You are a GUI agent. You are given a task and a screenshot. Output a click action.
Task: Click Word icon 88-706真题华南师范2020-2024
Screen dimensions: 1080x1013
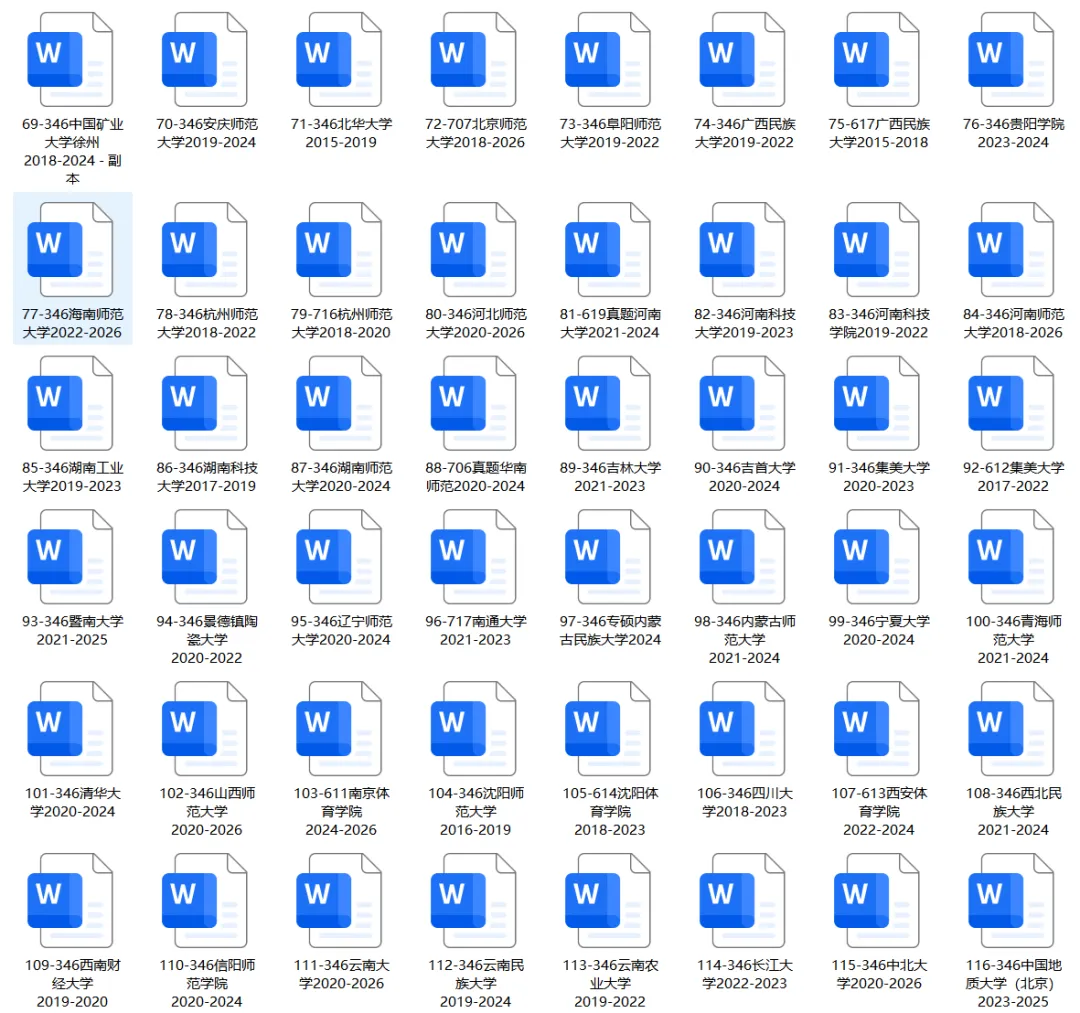pos(473,404)
